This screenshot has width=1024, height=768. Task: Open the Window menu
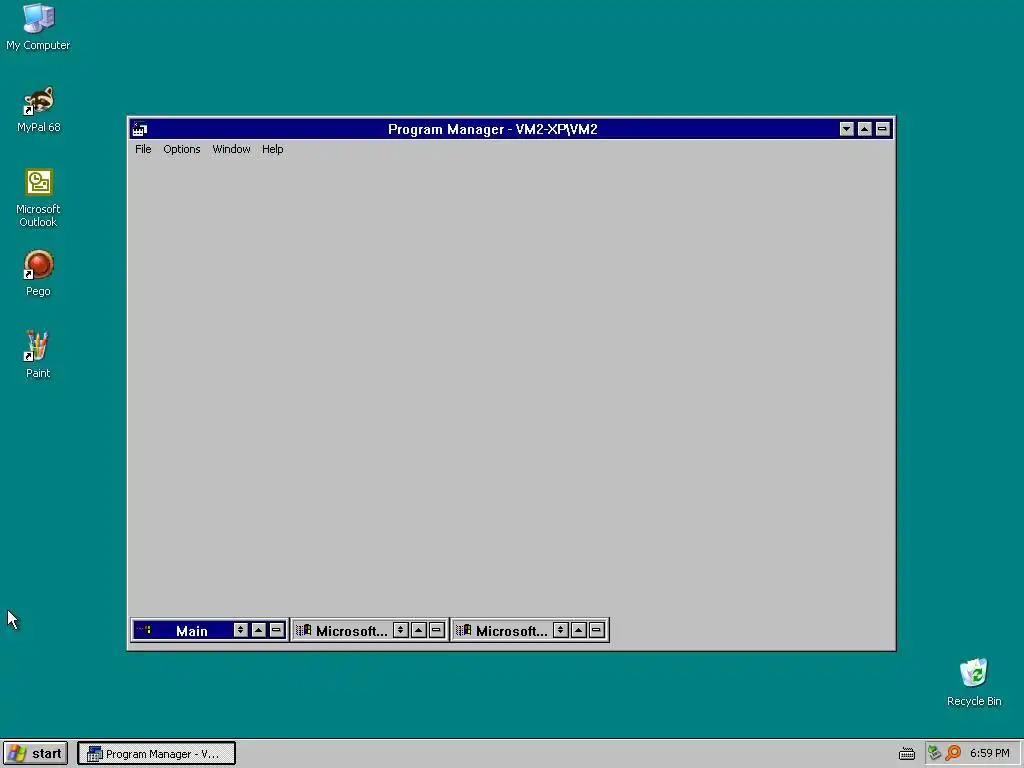point(231,149)
